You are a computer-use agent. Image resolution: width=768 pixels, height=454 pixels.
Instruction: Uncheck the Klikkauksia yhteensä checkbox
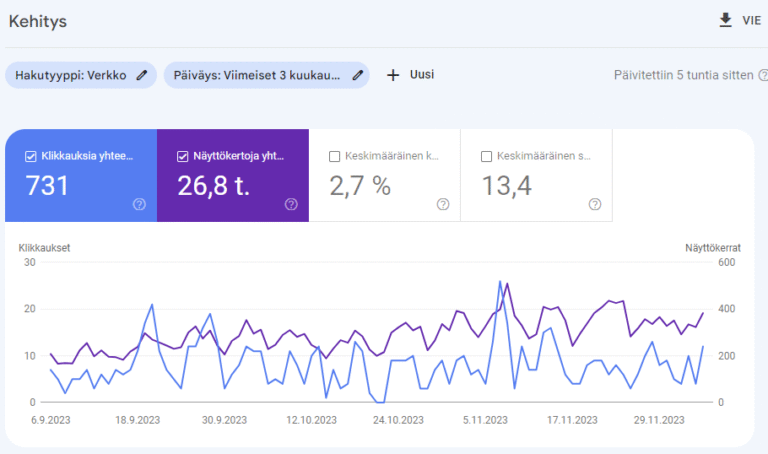click(30, 156)
